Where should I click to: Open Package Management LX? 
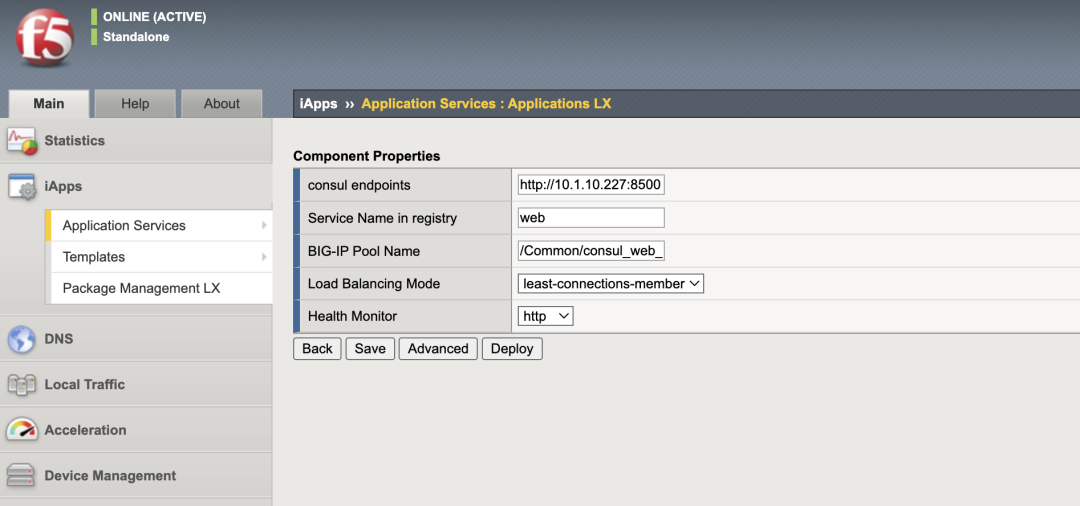coord(141,288)
